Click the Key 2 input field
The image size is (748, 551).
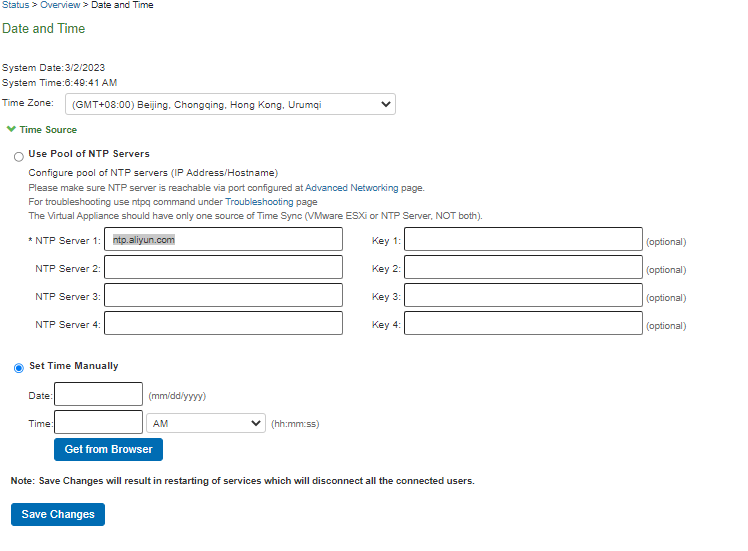click(x=523, y=268)
